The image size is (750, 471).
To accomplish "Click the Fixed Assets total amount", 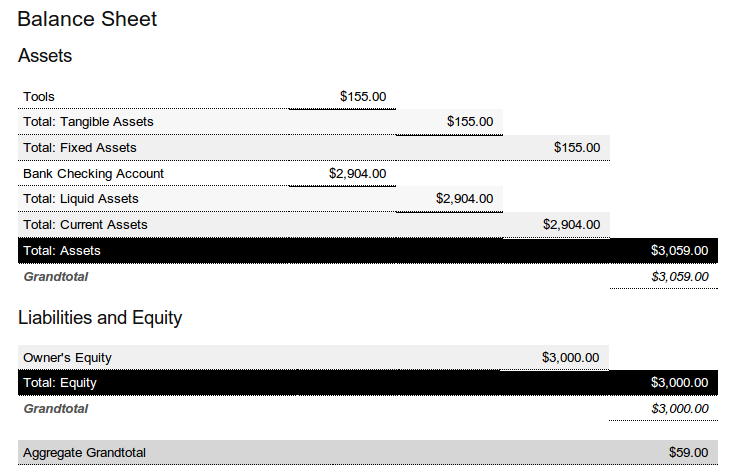I will coord(577,148).
